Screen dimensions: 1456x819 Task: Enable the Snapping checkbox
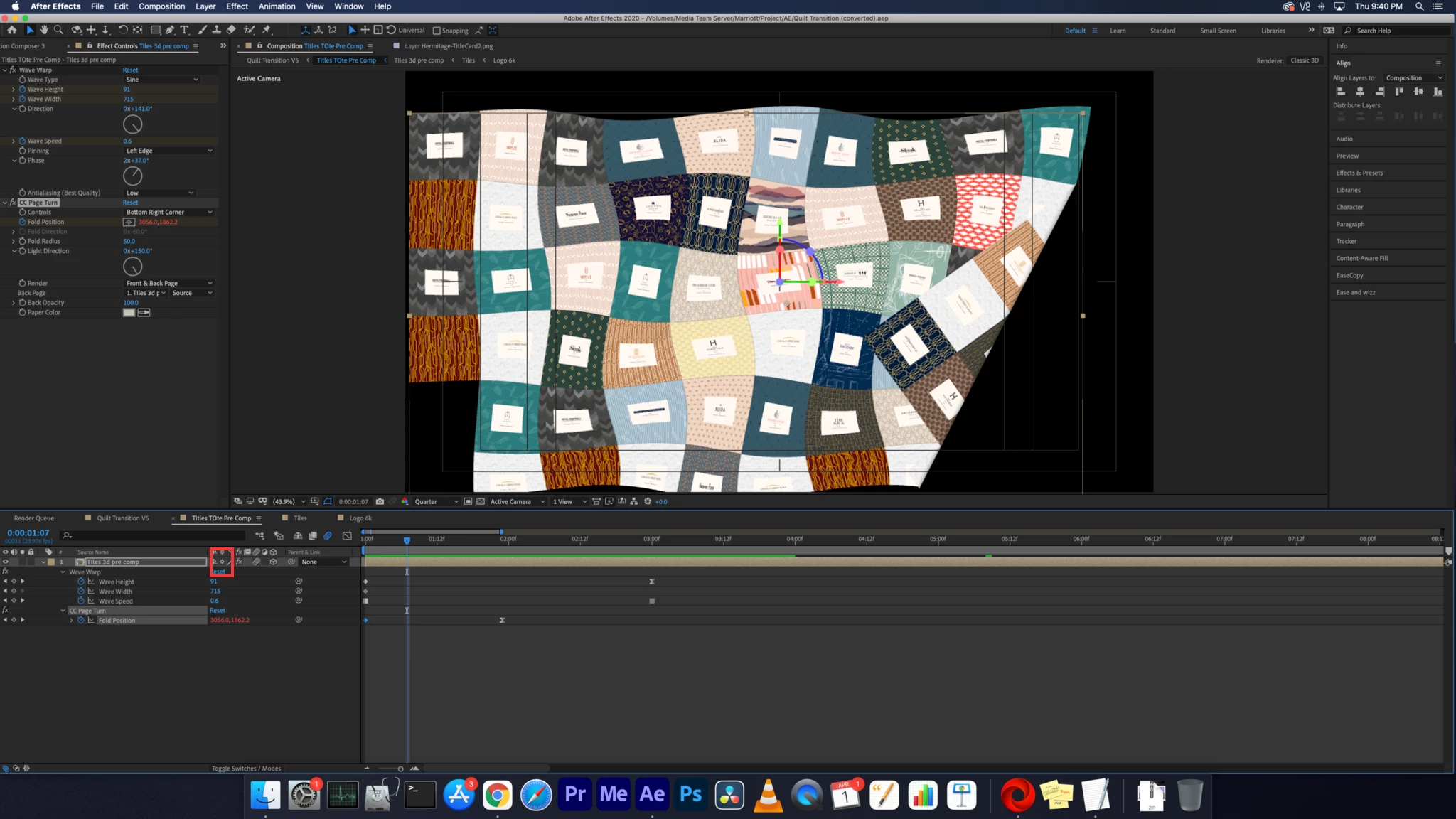tap(437, 31)
